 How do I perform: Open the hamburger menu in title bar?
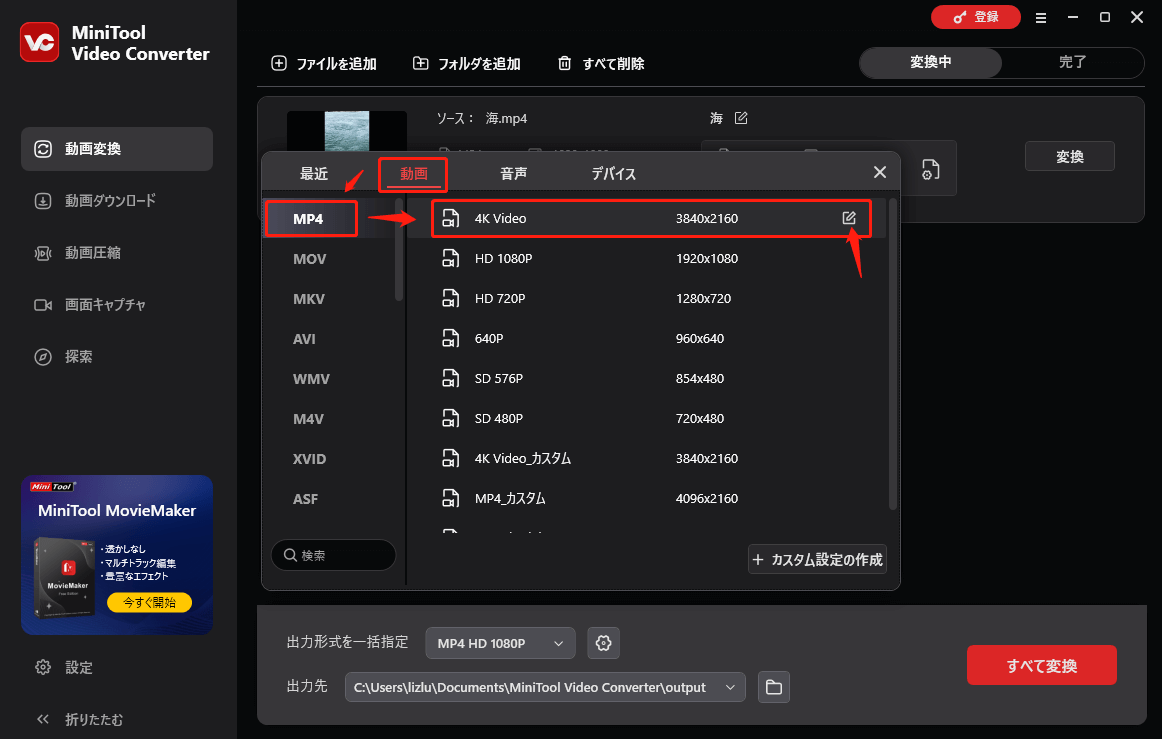(1040, 18)
